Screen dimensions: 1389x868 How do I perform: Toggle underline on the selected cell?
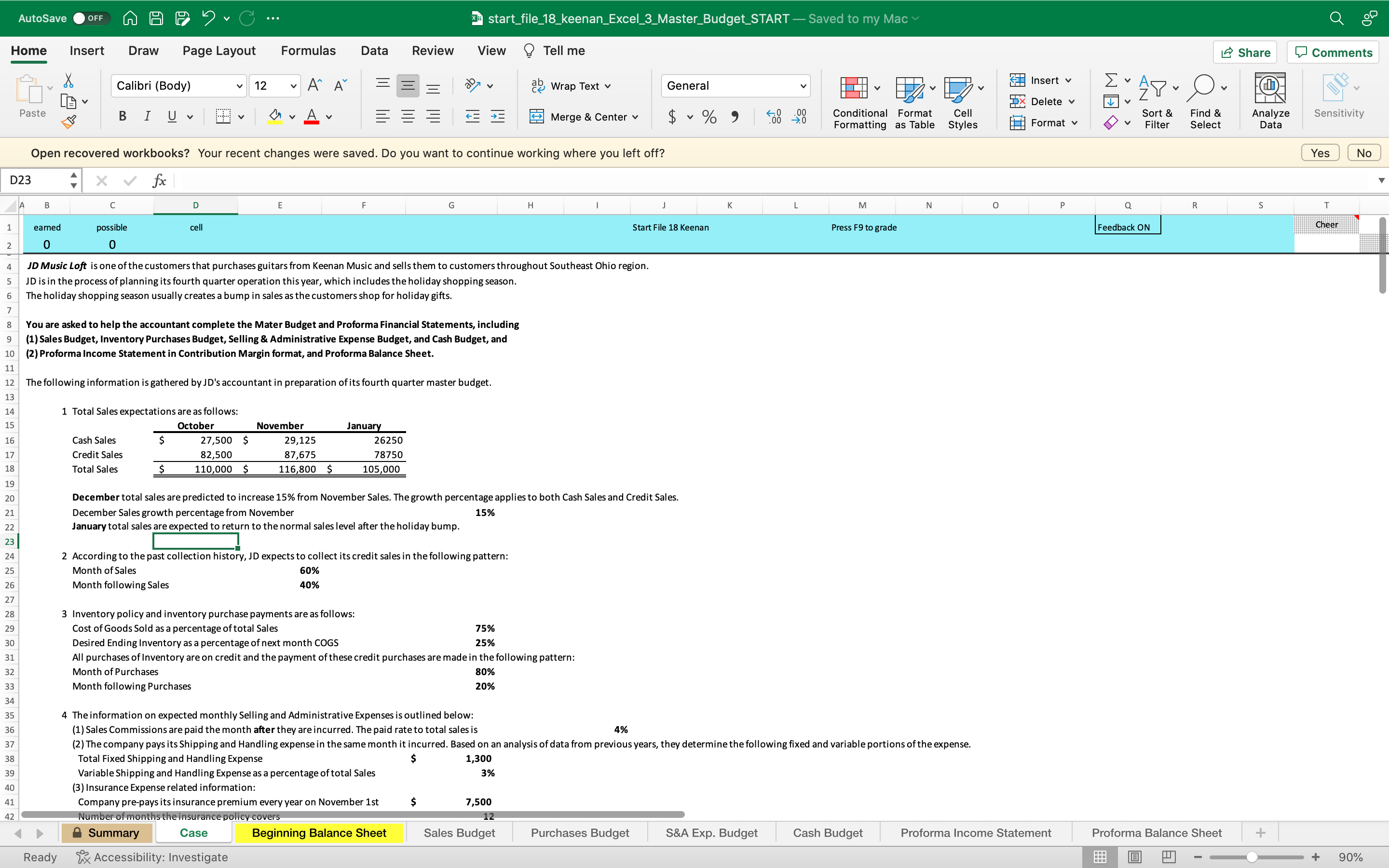[x=172, y=117]
